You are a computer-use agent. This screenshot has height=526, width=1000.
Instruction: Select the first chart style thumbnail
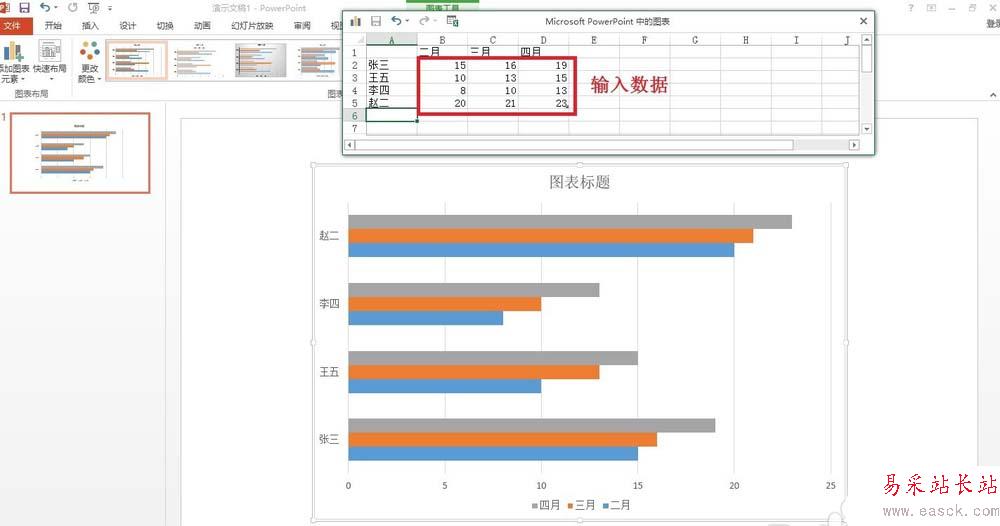tap(136, 60)
